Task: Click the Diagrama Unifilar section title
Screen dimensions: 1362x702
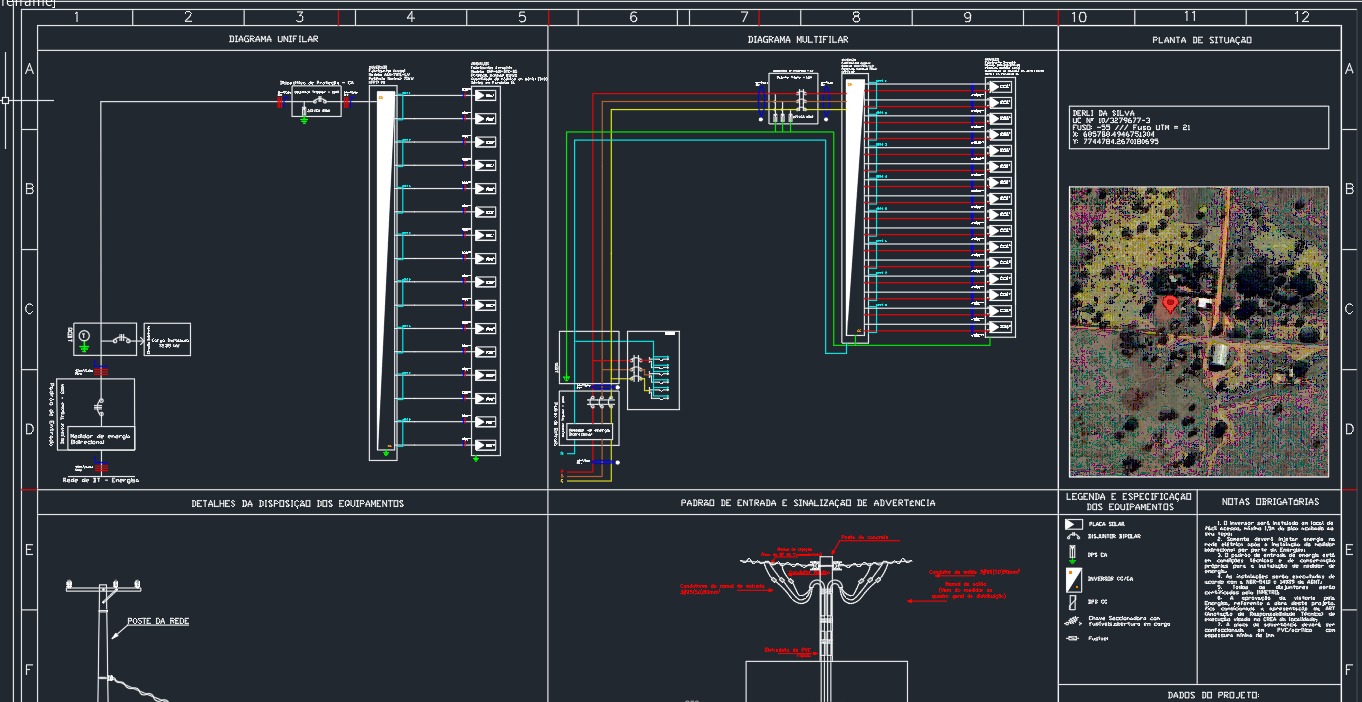Action: tap(272, 39)
